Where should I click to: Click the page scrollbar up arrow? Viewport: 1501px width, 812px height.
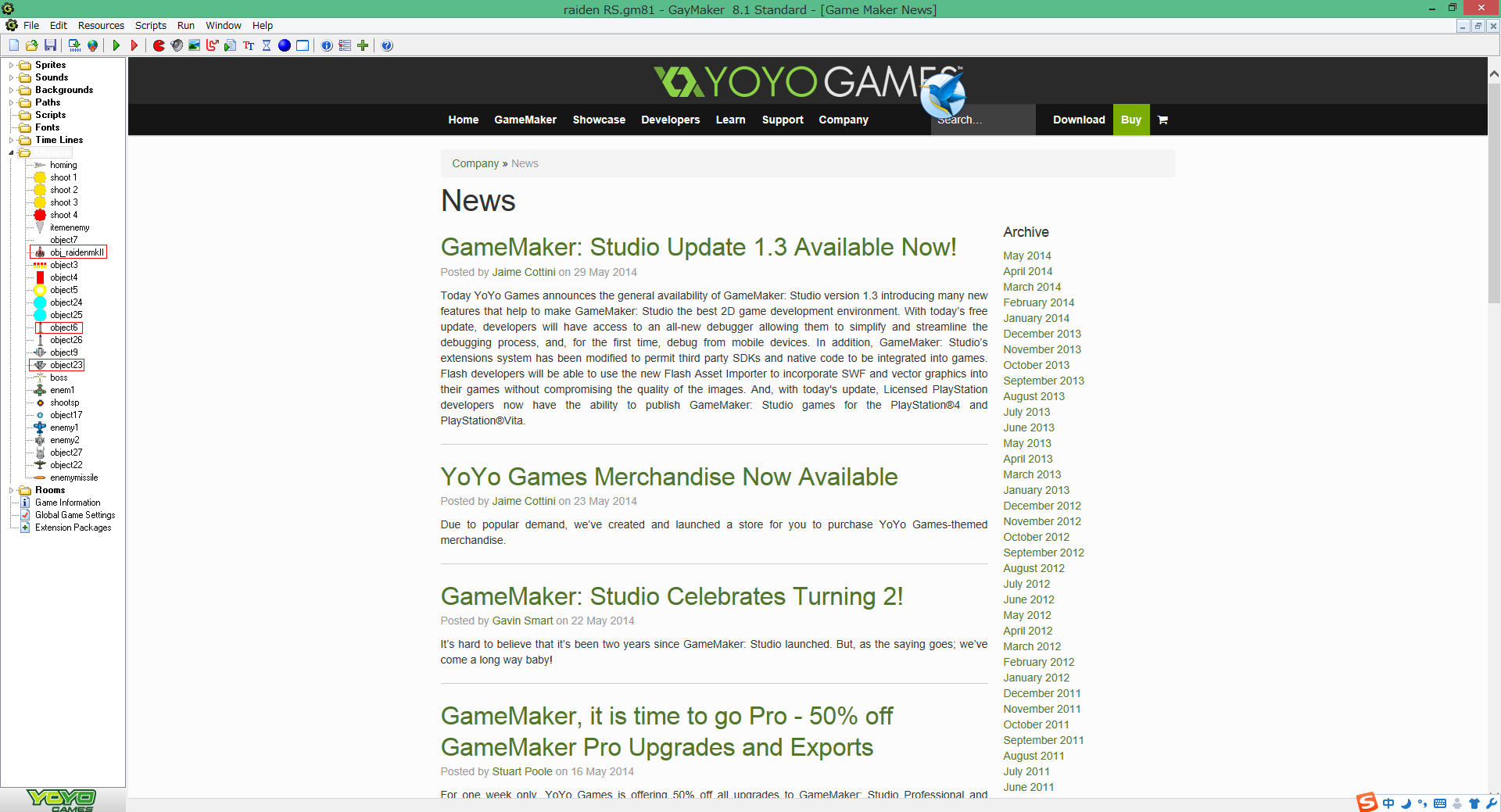pos(1494,74)
